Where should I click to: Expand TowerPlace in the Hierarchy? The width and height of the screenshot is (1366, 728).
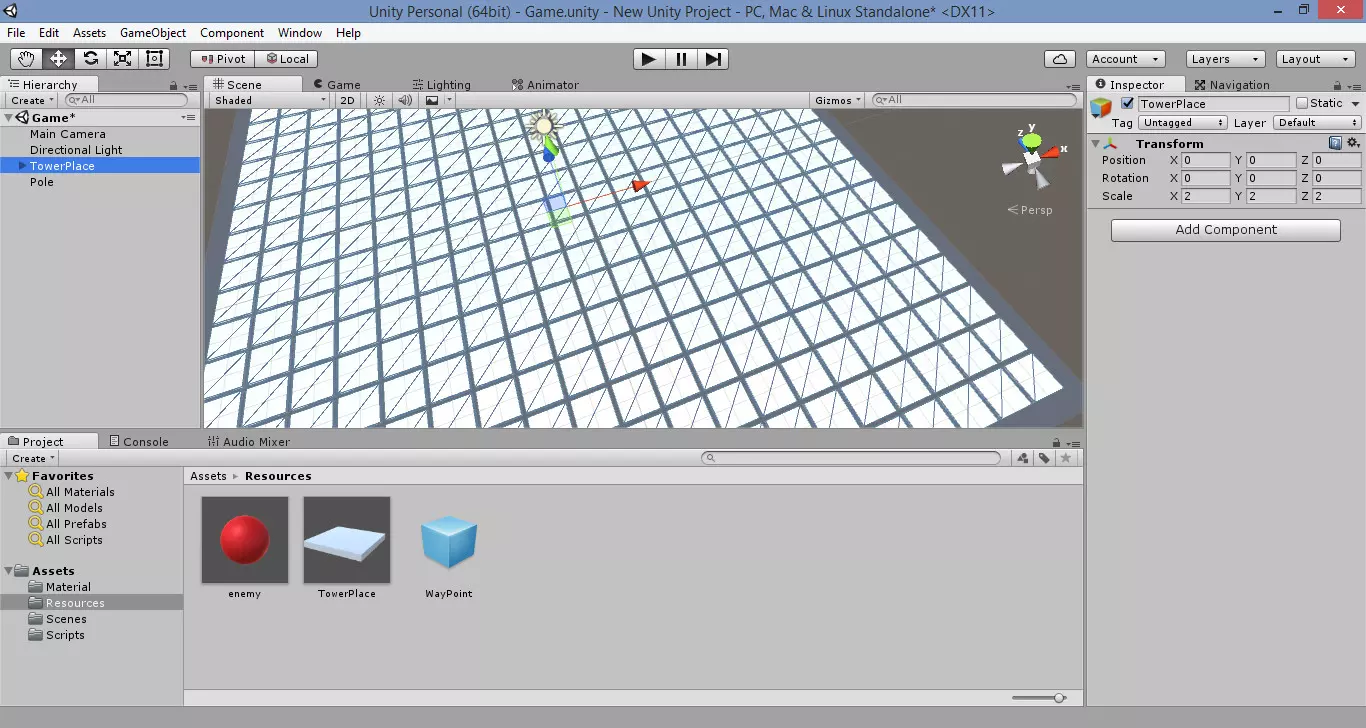[x=22, y=166]
